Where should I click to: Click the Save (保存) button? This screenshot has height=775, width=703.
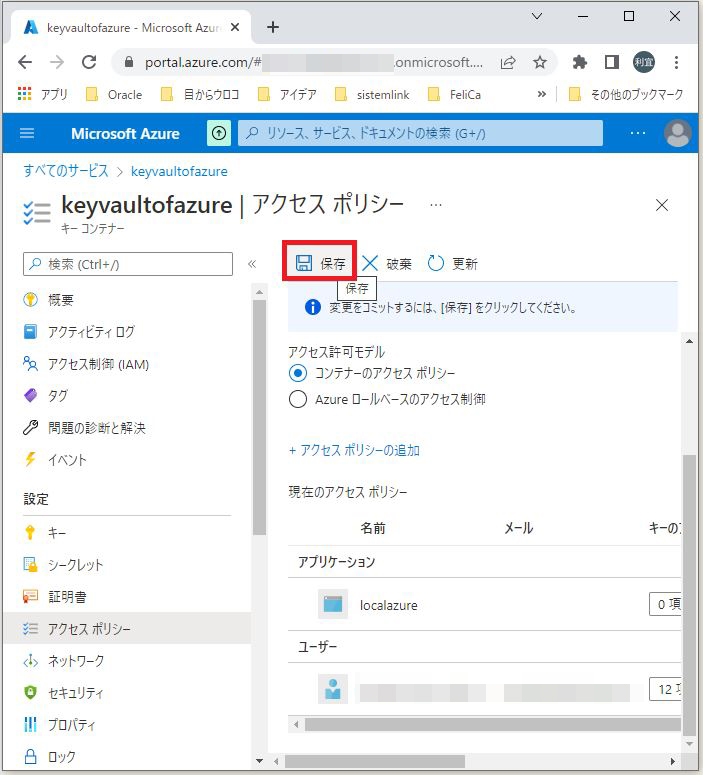pyautogui.click(x=320, y=263)
